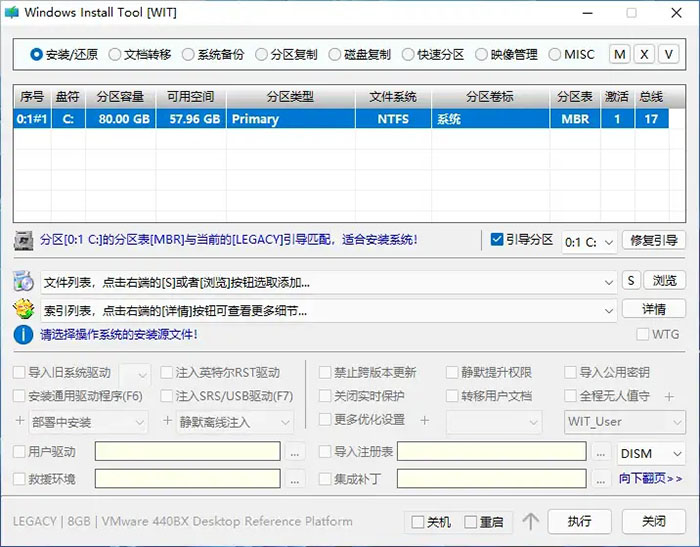Click the S button beside 浏览

click(631, 281)
